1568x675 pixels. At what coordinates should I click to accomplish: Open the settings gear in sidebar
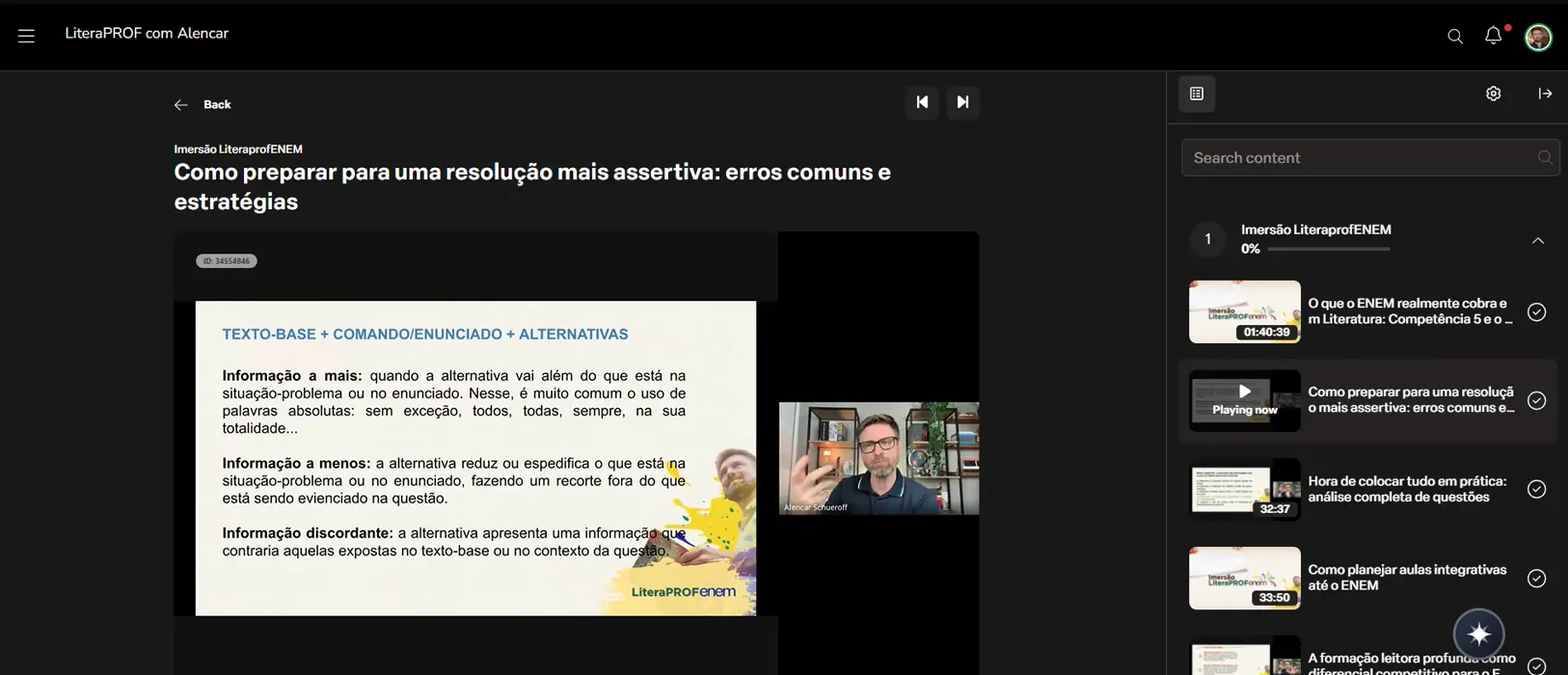(x=1494, y=94)
